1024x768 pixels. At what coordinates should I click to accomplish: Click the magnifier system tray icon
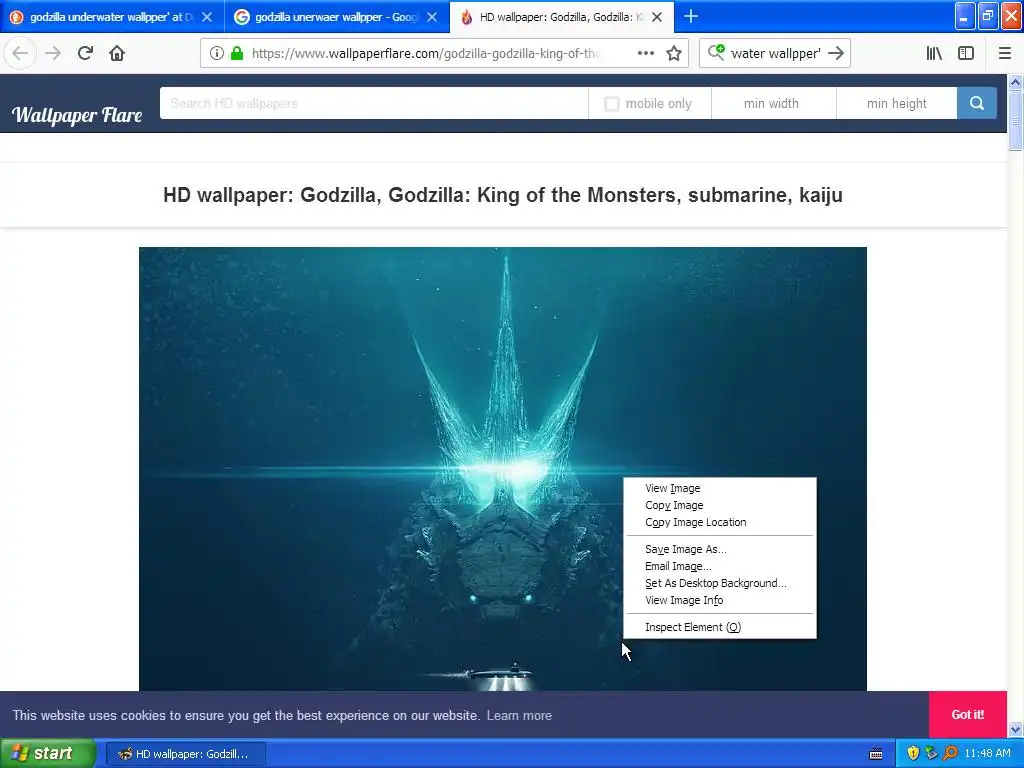coord(950,753)
